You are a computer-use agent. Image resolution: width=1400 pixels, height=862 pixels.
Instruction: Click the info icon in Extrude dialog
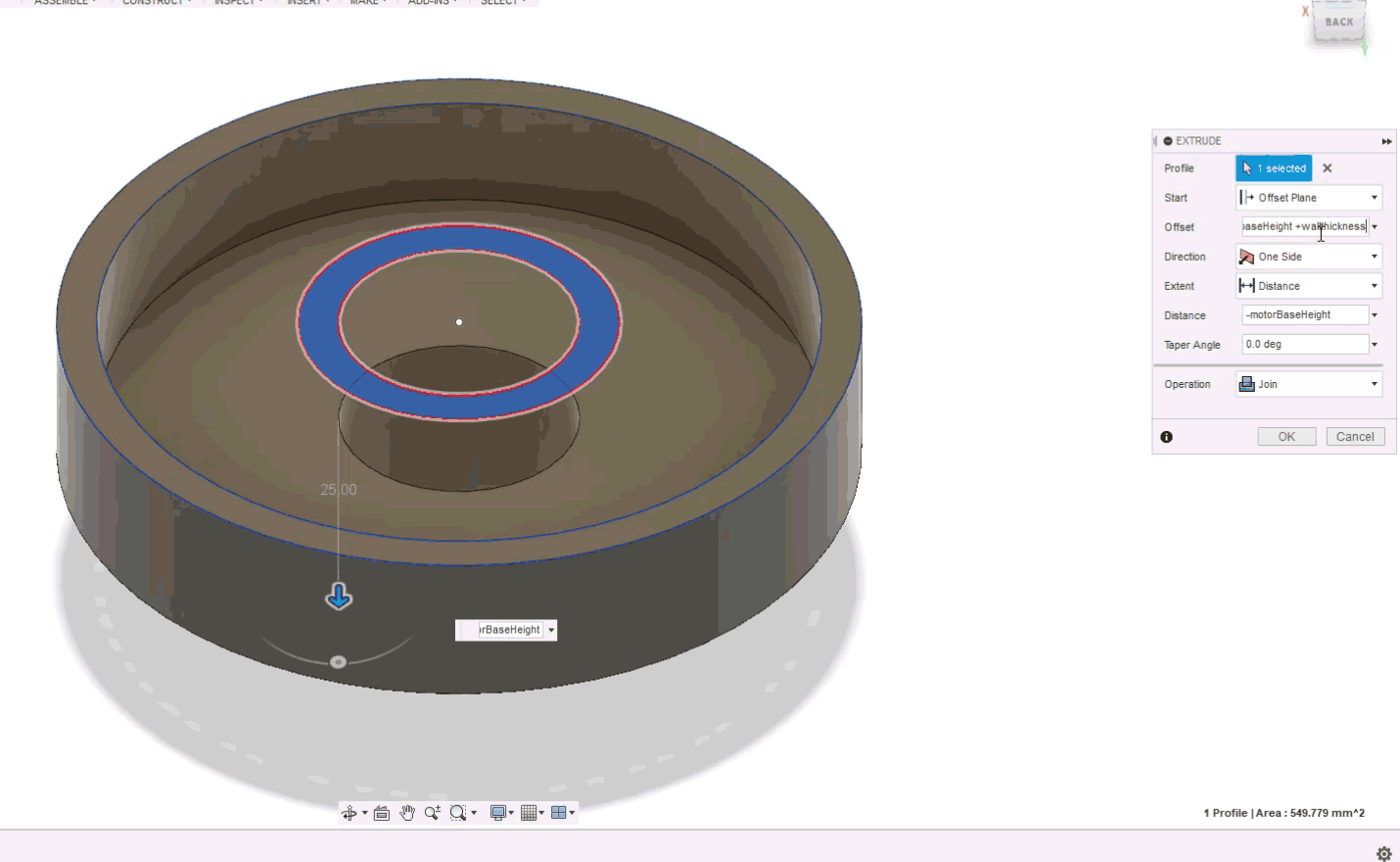point(1167,437)
